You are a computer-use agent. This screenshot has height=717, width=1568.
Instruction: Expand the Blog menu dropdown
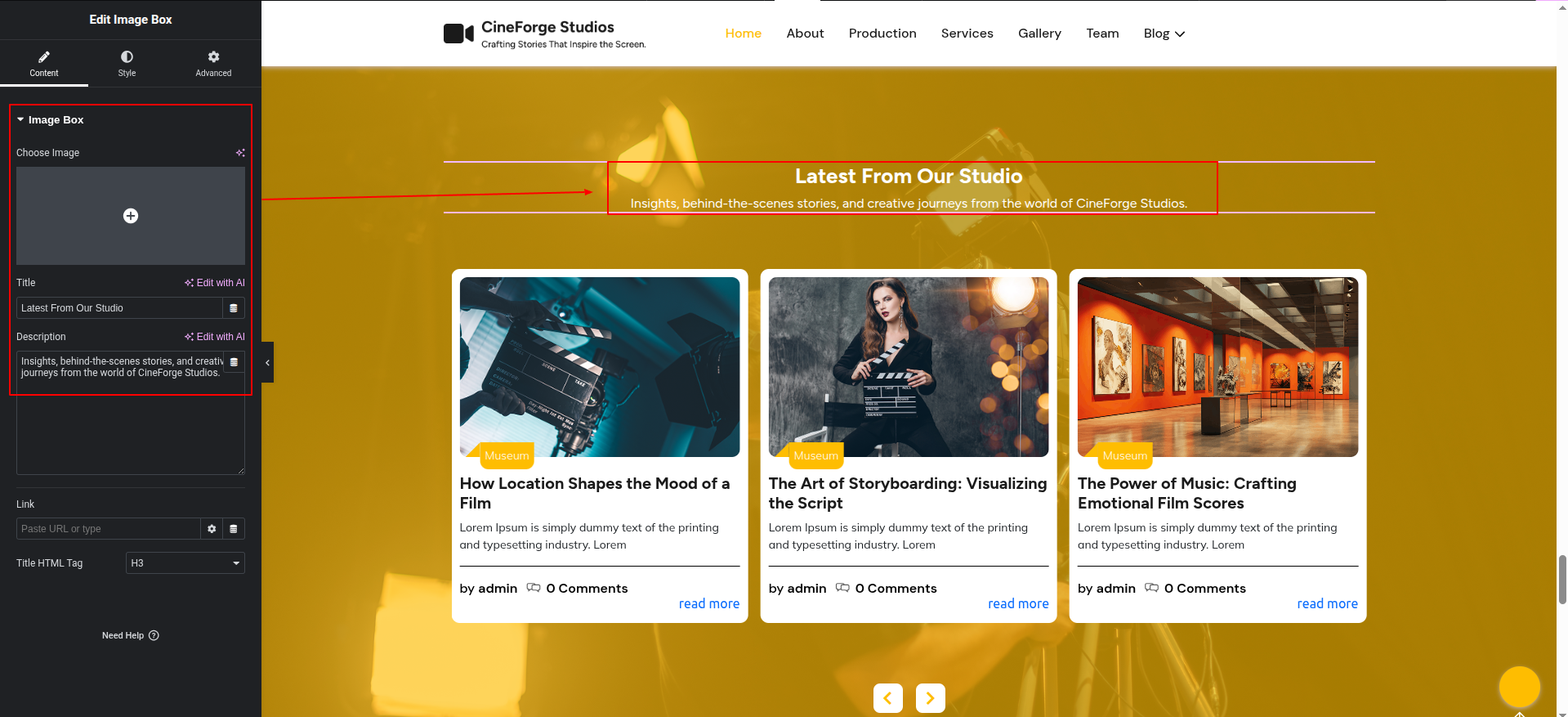pyautogui.click(x=1164, y=34)
